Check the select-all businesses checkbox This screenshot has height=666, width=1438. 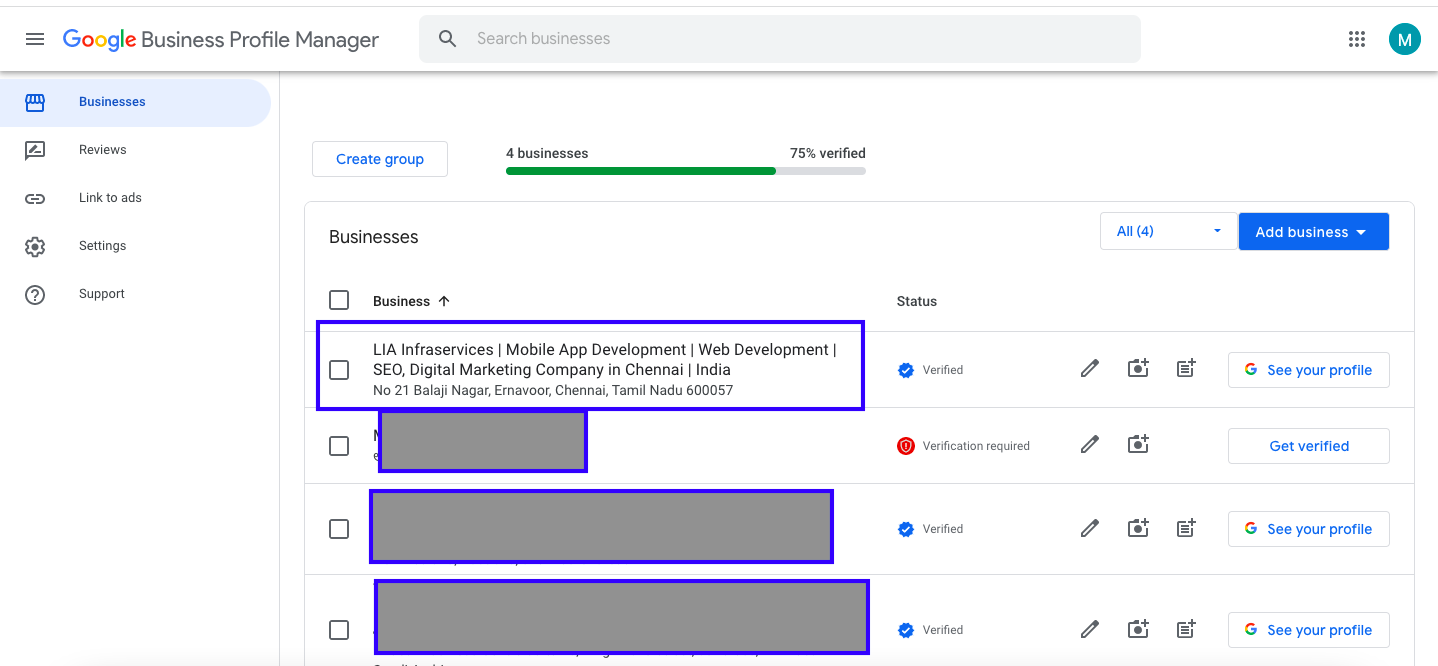[339, 300]
